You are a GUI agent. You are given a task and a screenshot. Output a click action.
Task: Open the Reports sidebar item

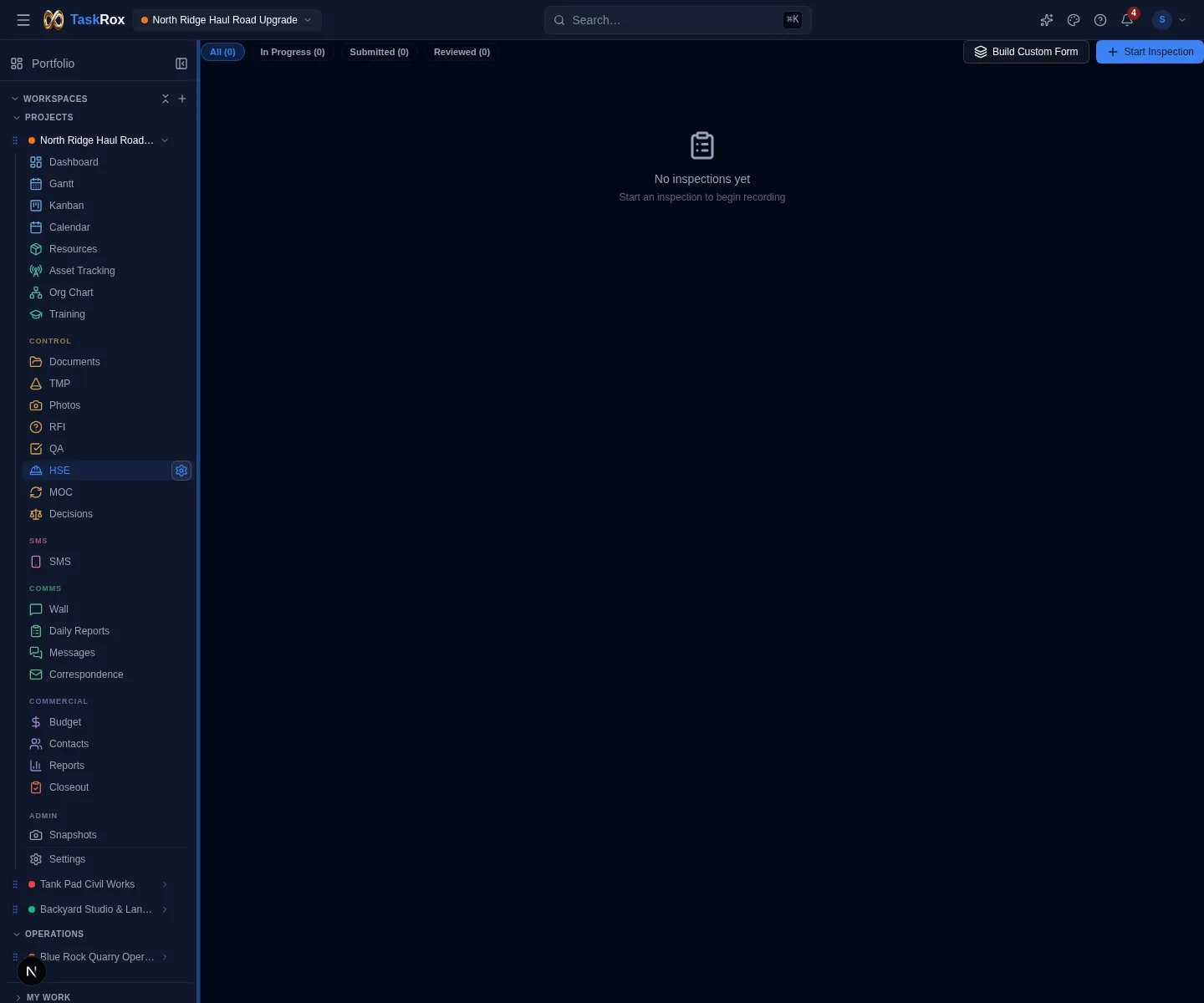tap(107, 766)
